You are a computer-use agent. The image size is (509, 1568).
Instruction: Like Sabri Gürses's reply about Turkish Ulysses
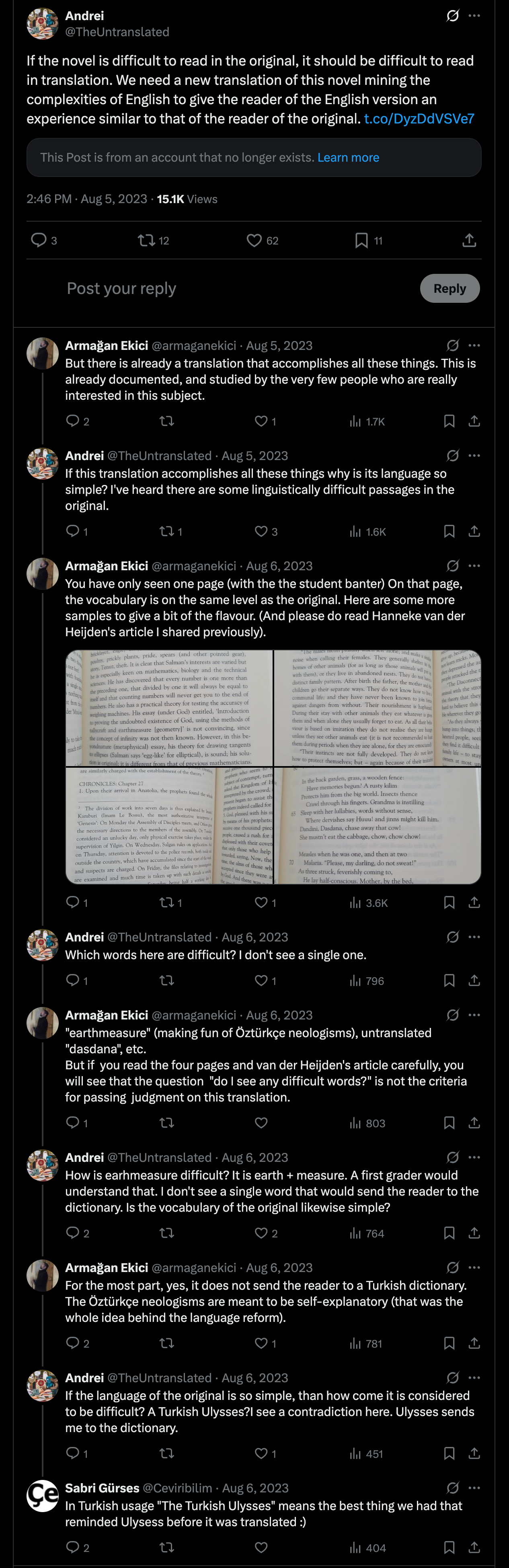pyautogui.click(x=261, y=1547)
